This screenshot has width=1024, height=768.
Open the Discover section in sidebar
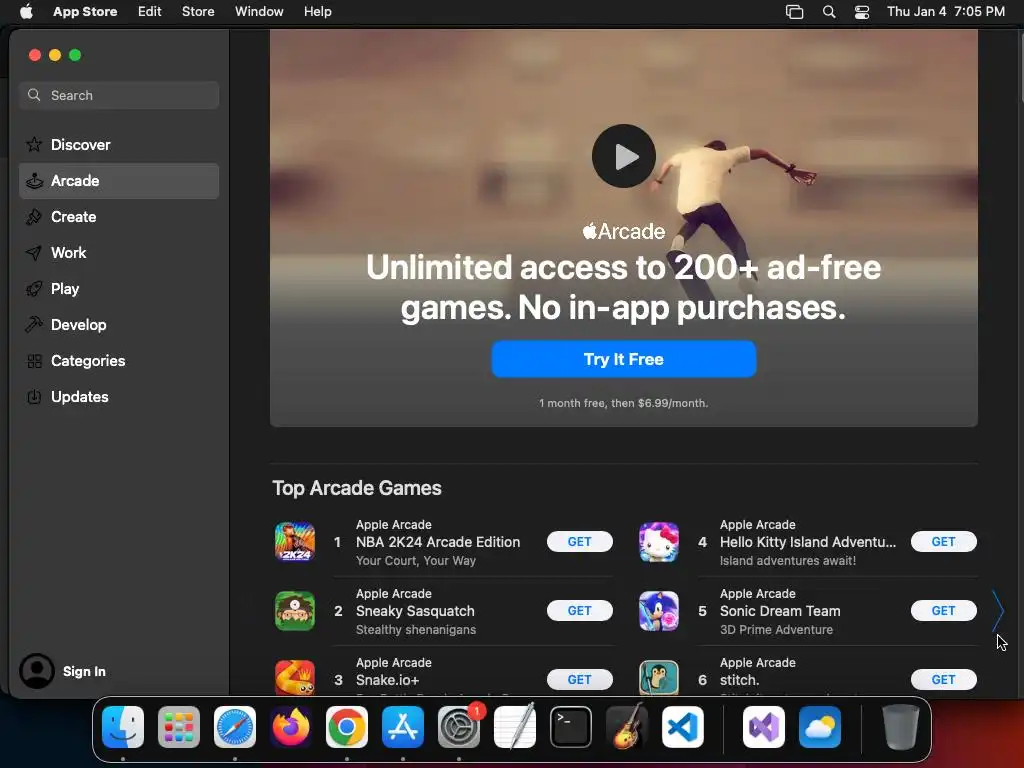pos(119,144)
